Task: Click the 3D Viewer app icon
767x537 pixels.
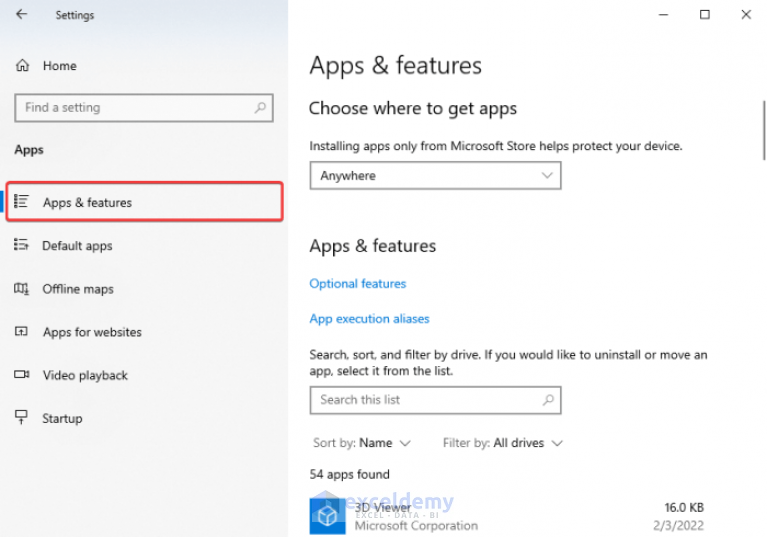Action: [327, 515]
